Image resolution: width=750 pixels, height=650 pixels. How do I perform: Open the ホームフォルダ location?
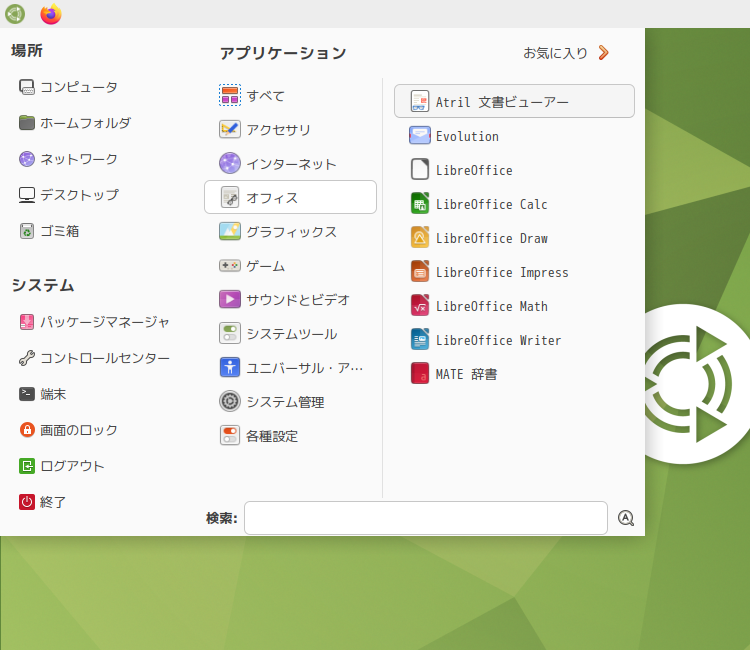click(x=75, y=123)
